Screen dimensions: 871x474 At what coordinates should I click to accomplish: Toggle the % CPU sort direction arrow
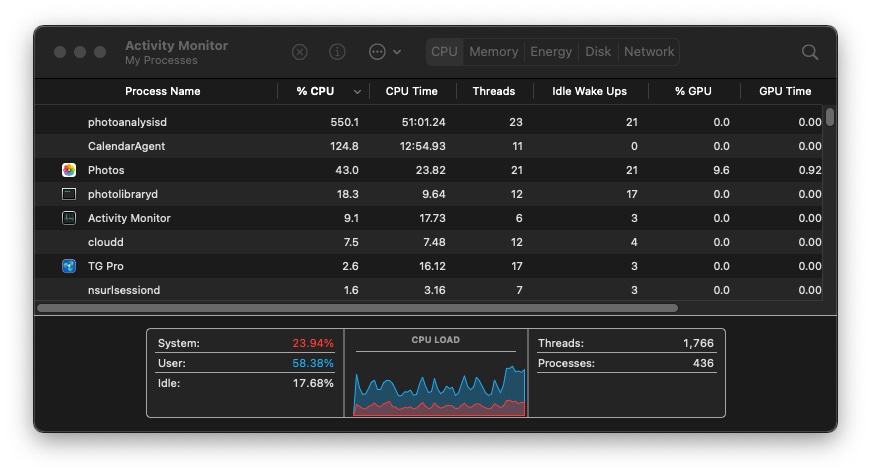point(357,92)
